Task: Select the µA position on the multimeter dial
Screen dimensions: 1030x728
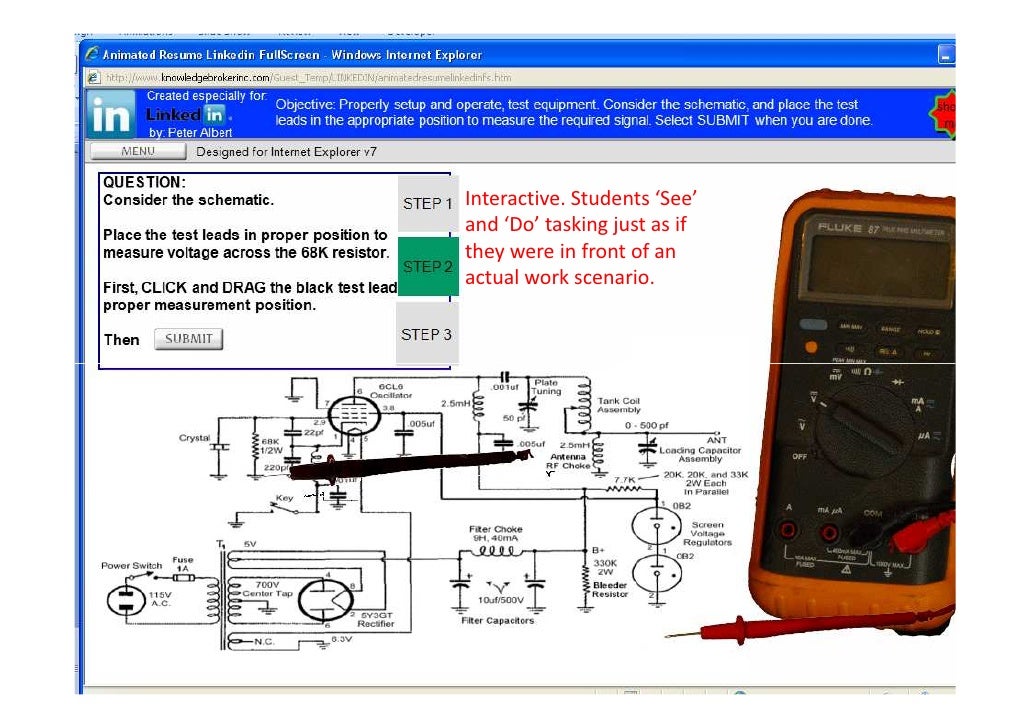Action: coord(926,436)
